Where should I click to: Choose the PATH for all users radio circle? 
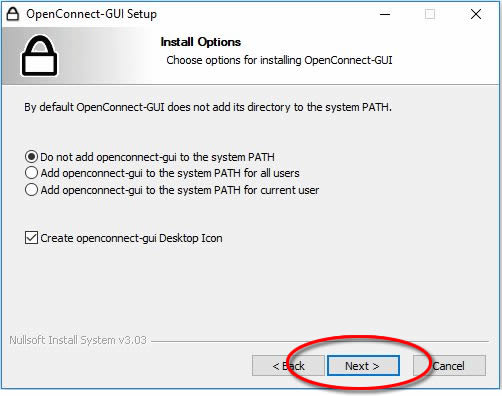31,173
